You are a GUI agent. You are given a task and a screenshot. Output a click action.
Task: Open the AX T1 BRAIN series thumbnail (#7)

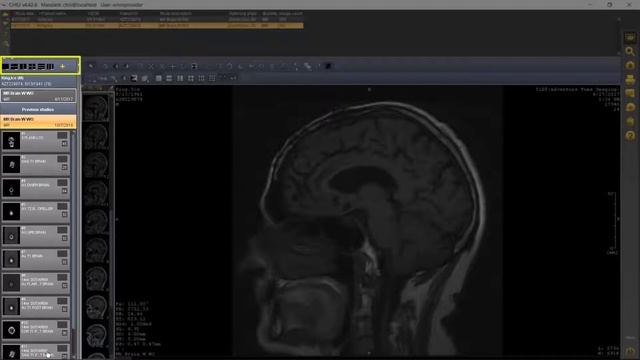(11, 259)
